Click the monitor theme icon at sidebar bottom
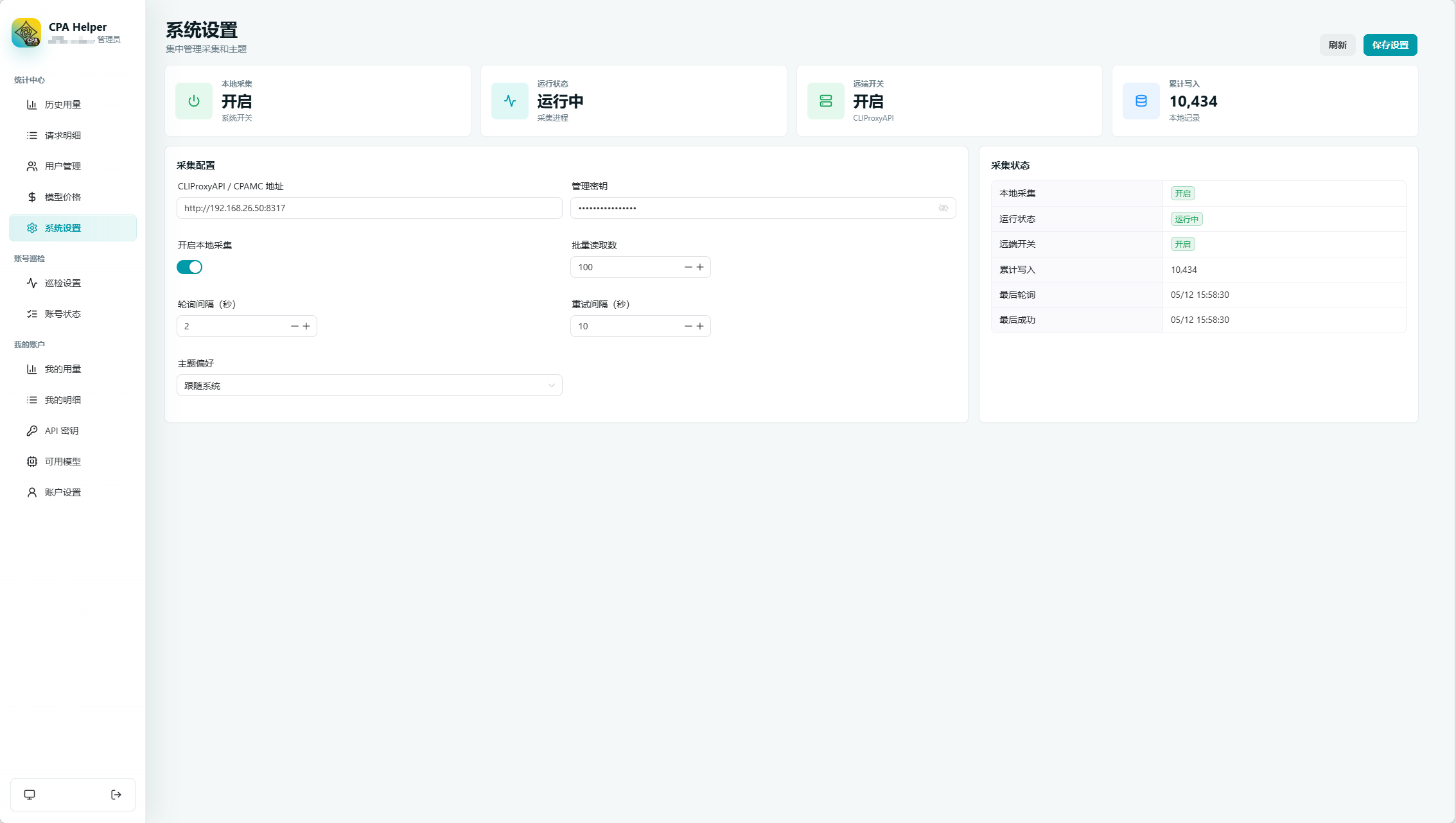 click(x=30, y=795)
